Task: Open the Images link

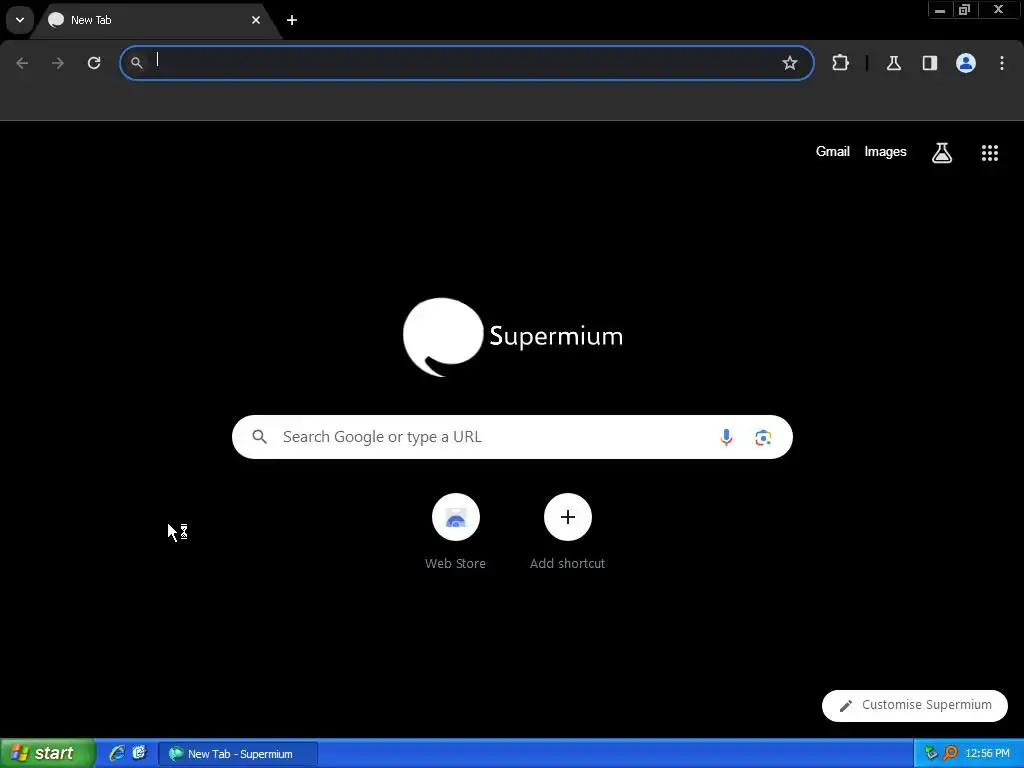Action: 885,152
